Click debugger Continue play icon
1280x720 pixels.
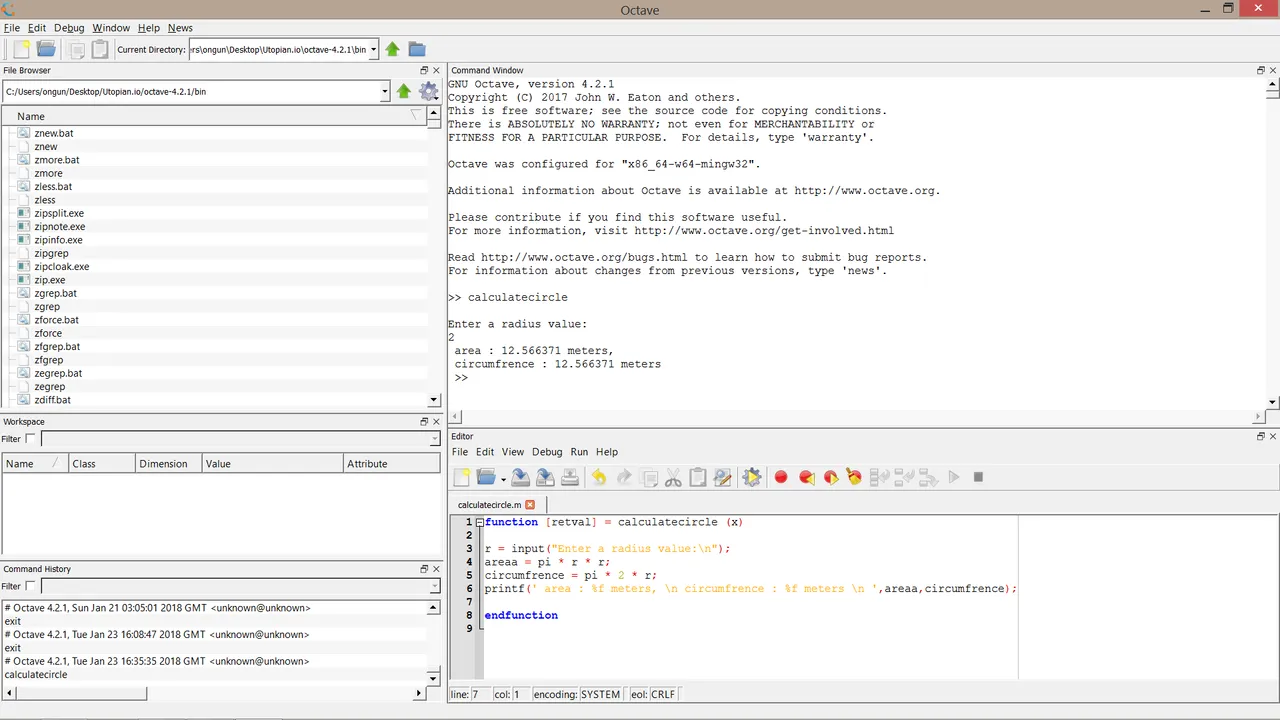point(954,477)
